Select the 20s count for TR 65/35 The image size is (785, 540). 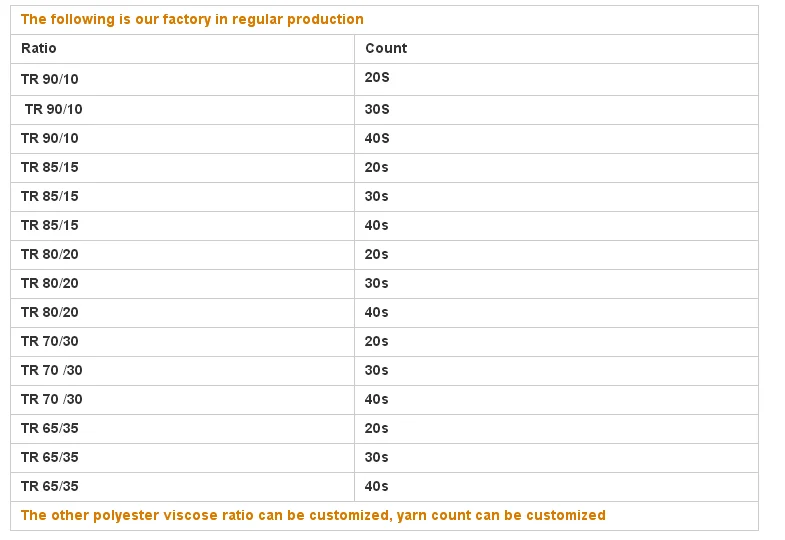(377, 428)
